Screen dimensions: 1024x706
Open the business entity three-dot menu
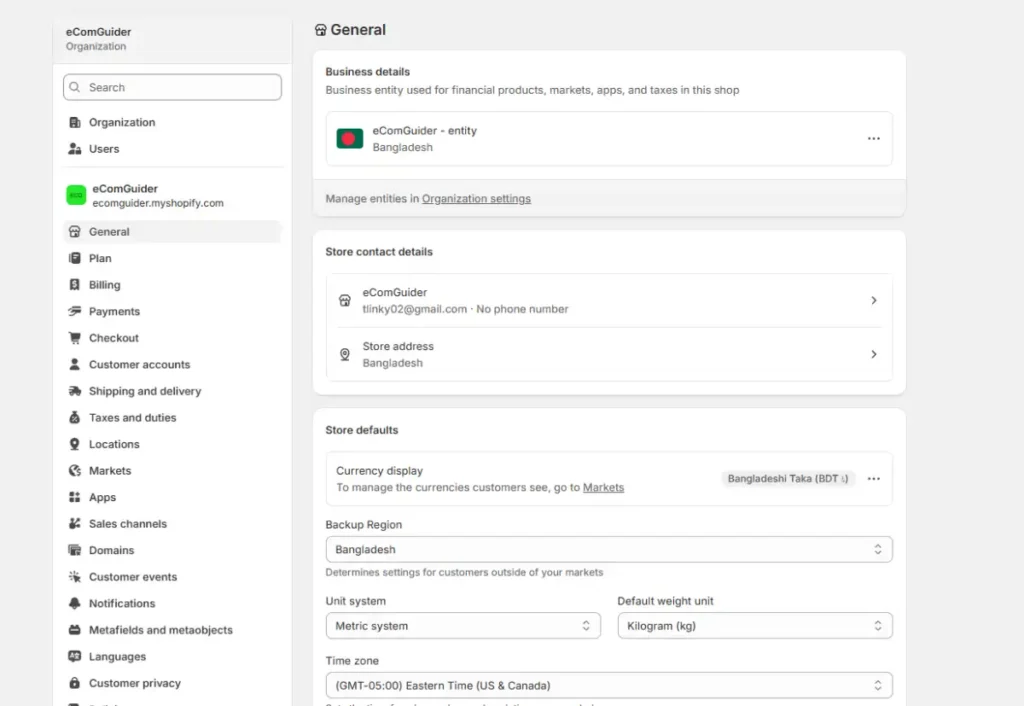(x=874, y=138)
